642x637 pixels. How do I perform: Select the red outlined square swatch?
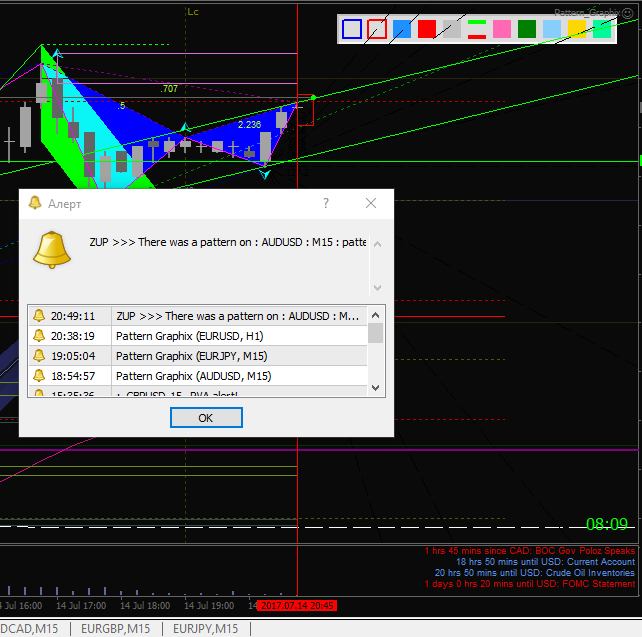coord(377,29)
